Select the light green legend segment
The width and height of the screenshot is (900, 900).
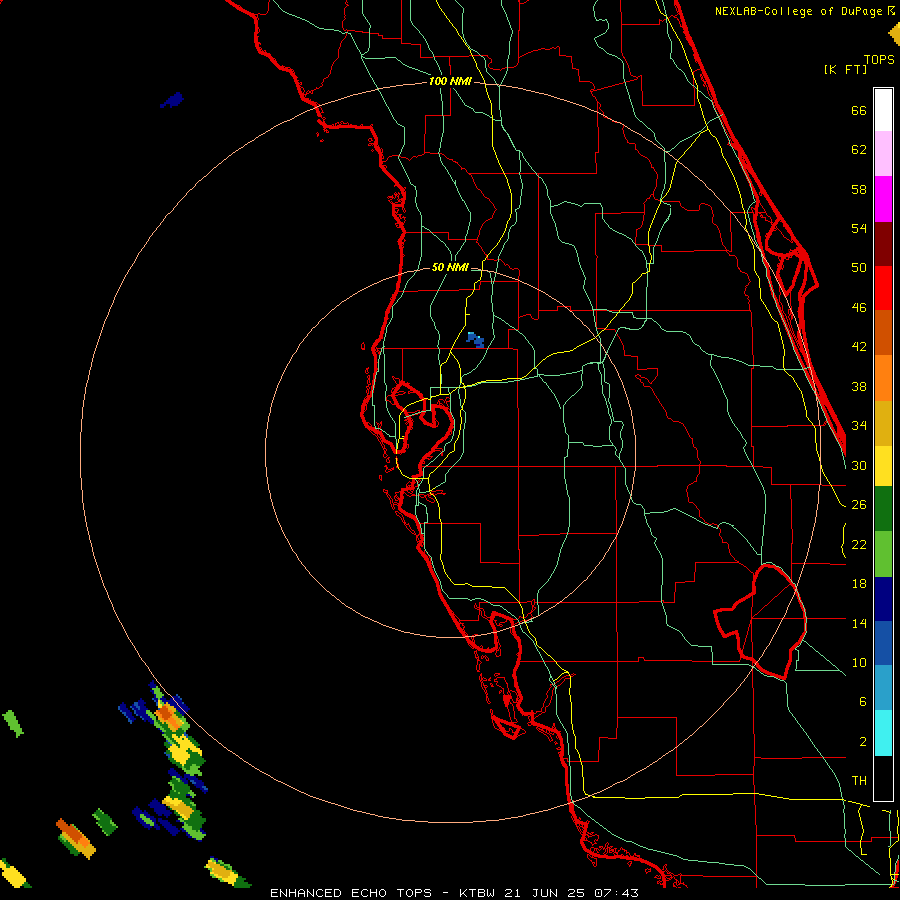[883, 554]
